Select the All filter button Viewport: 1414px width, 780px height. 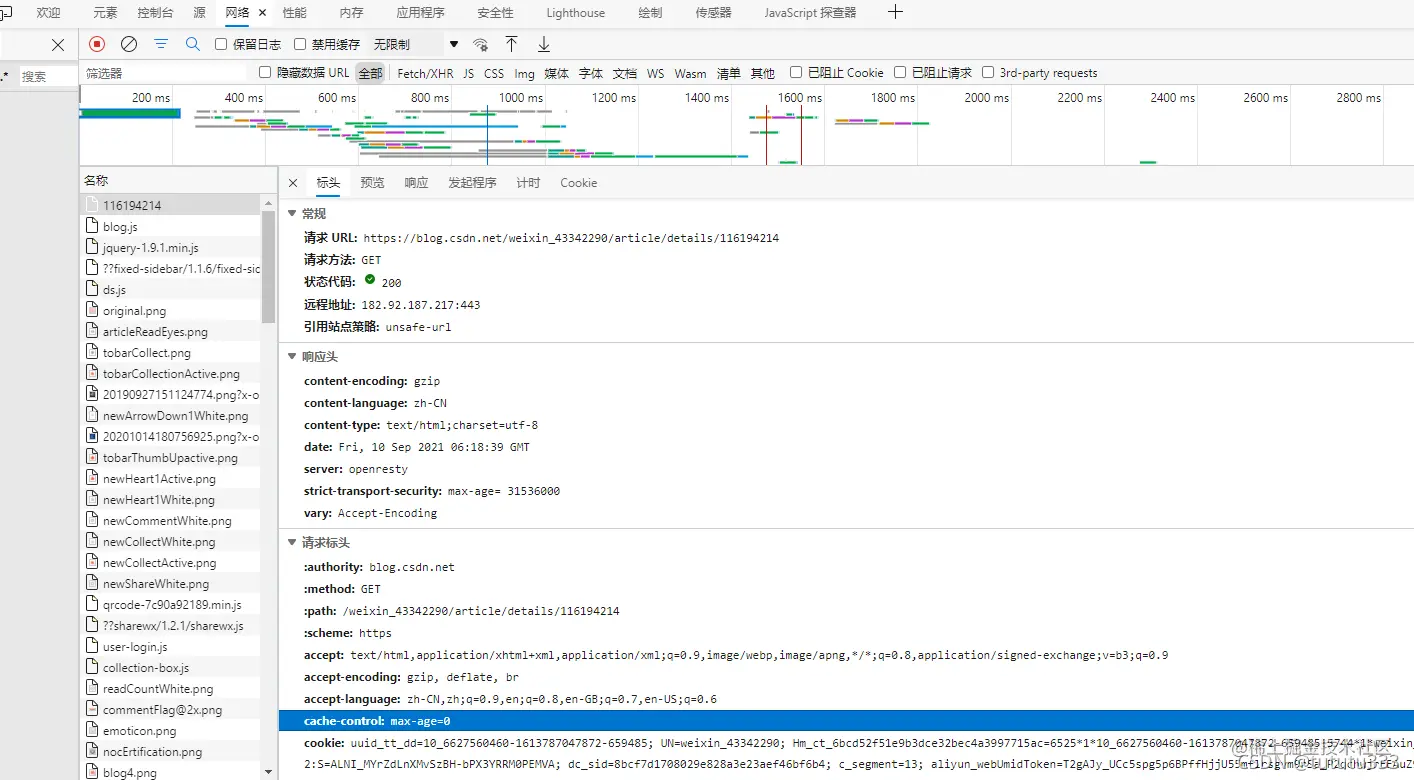point(370,73)
